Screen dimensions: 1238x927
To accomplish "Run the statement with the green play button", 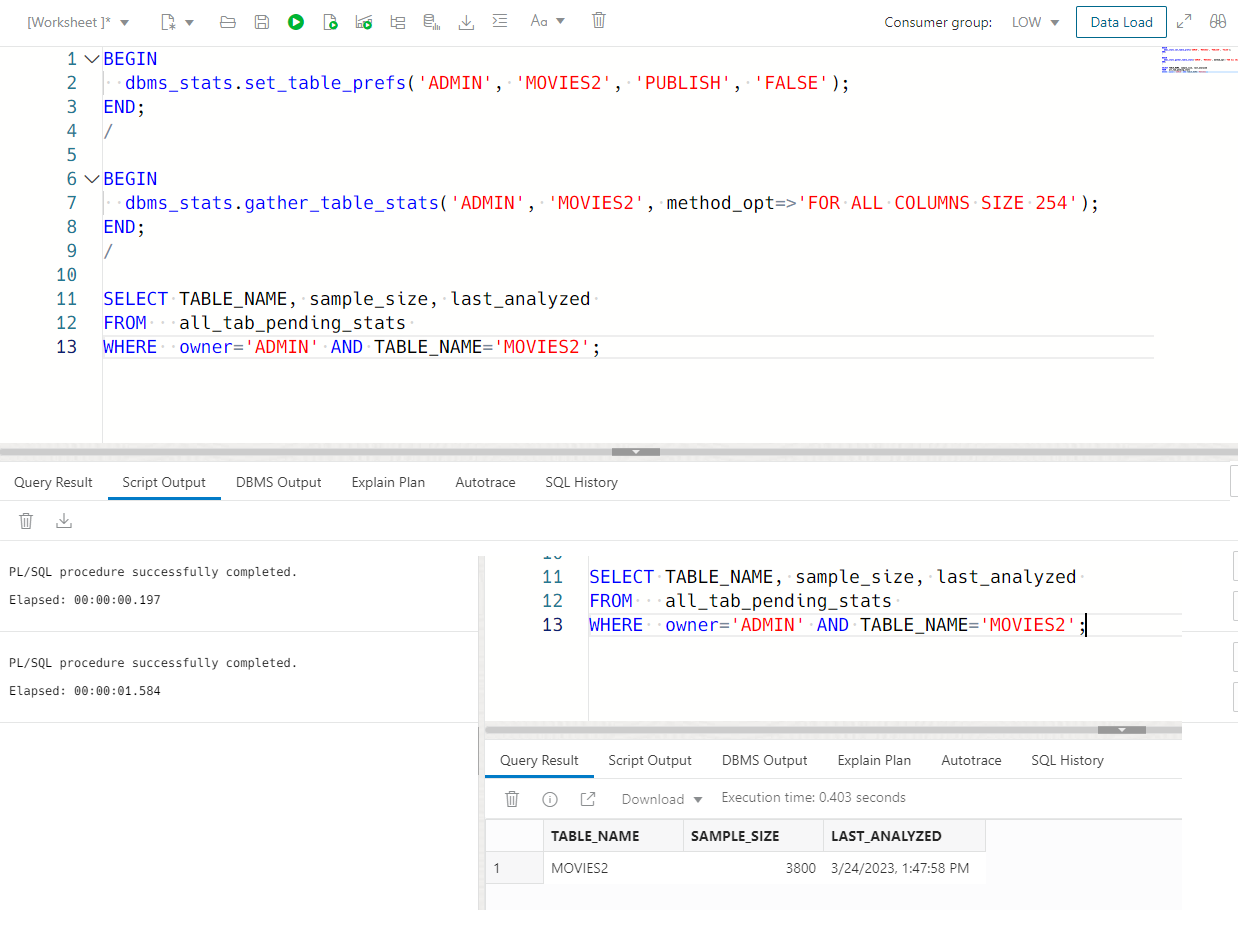I will point(296,21).
